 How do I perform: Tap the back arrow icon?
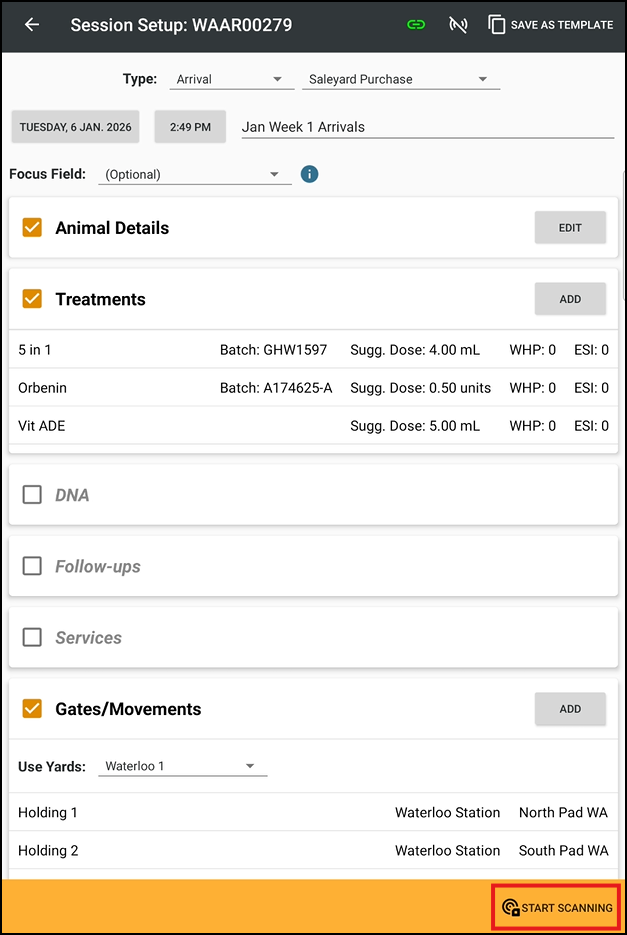(x=32, y=25)
